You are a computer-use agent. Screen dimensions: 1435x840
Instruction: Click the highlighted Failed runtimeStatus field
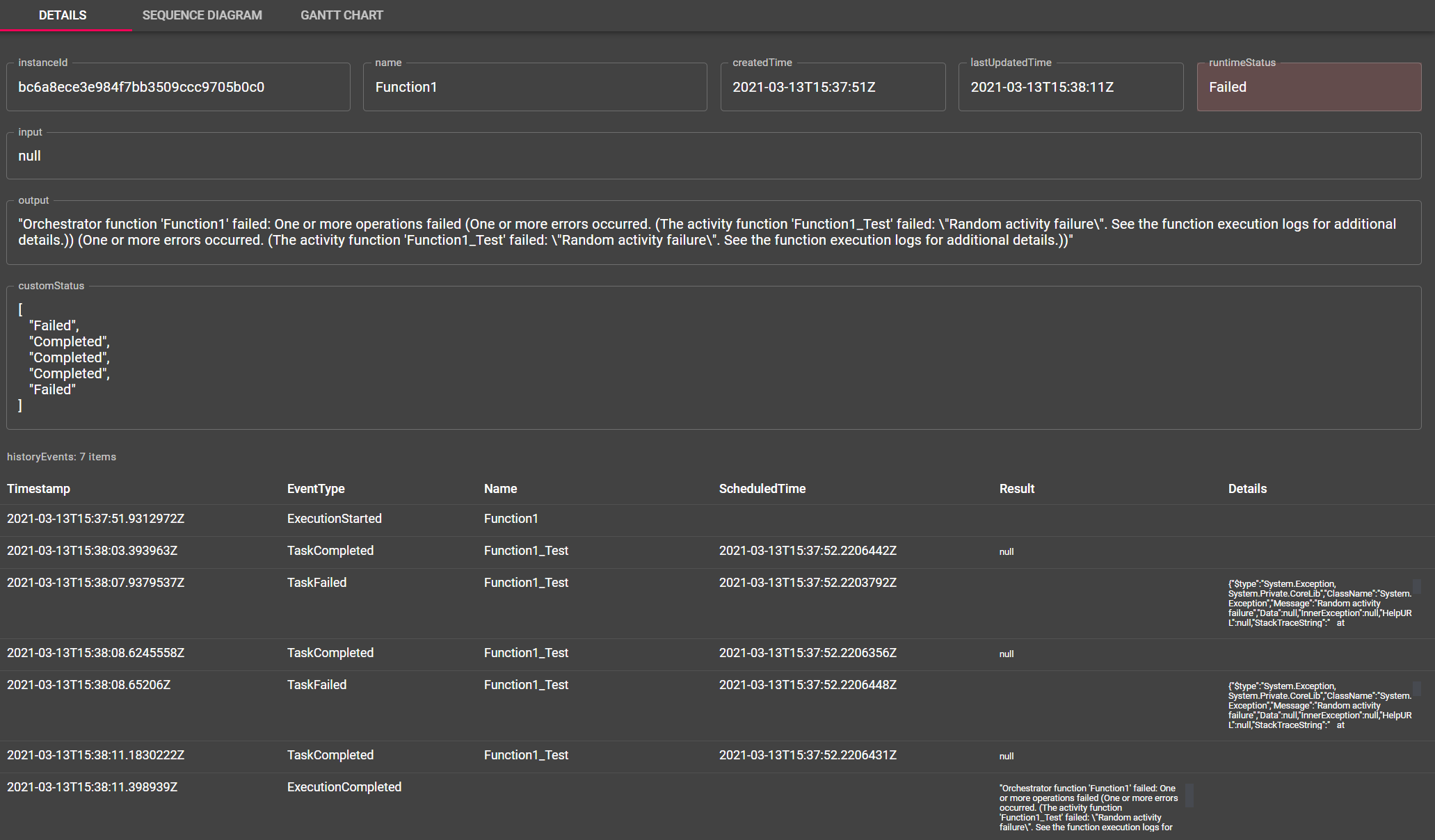(1308, 86)
